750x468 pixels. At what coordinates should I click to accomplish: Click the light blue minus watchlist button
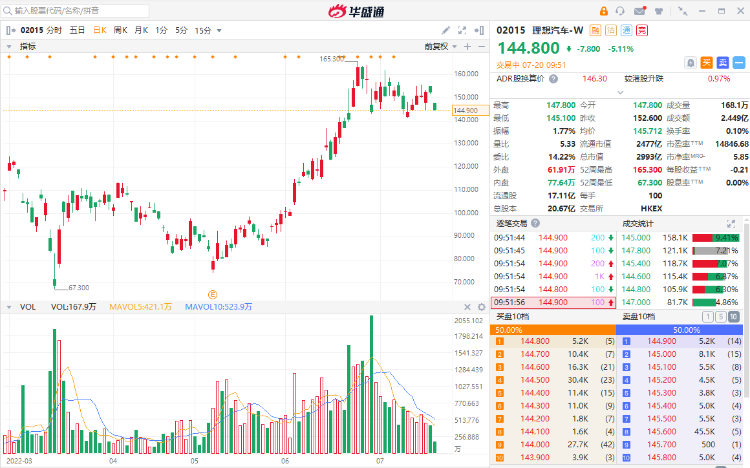pyautogui.click(x=739, y=62)
